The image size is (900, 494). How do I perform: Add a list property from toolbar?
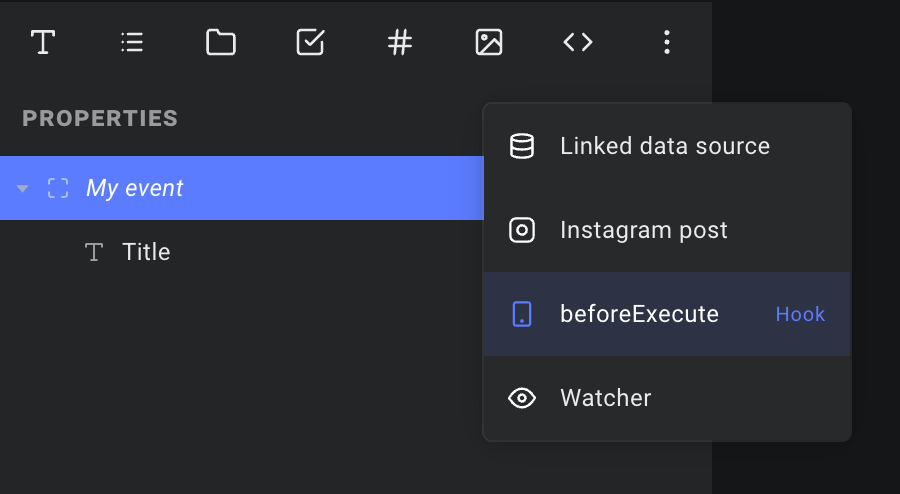click(132, 42)
